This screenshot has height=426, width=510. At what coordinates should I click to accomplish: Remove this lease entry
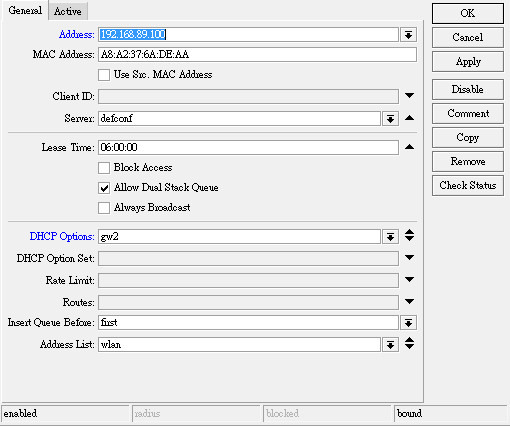pos(468,161)
